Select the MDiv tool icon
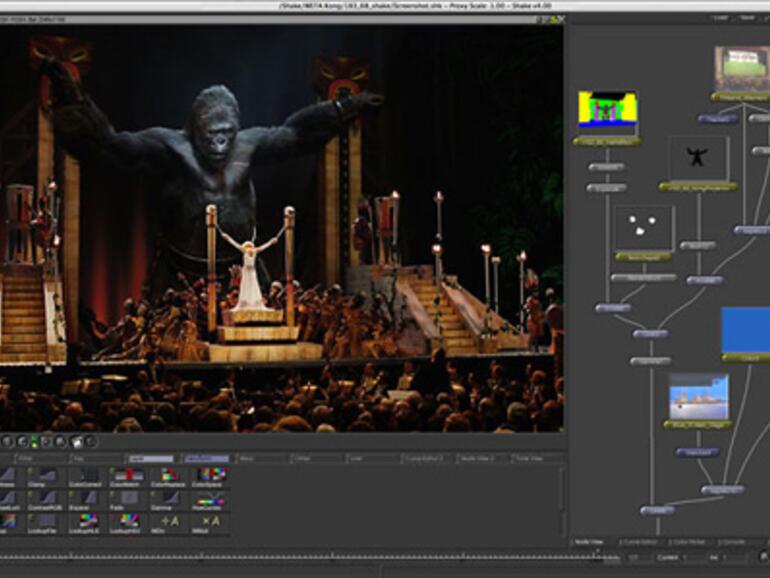This screenshot has height=578, width=770. tap(168, 523)
